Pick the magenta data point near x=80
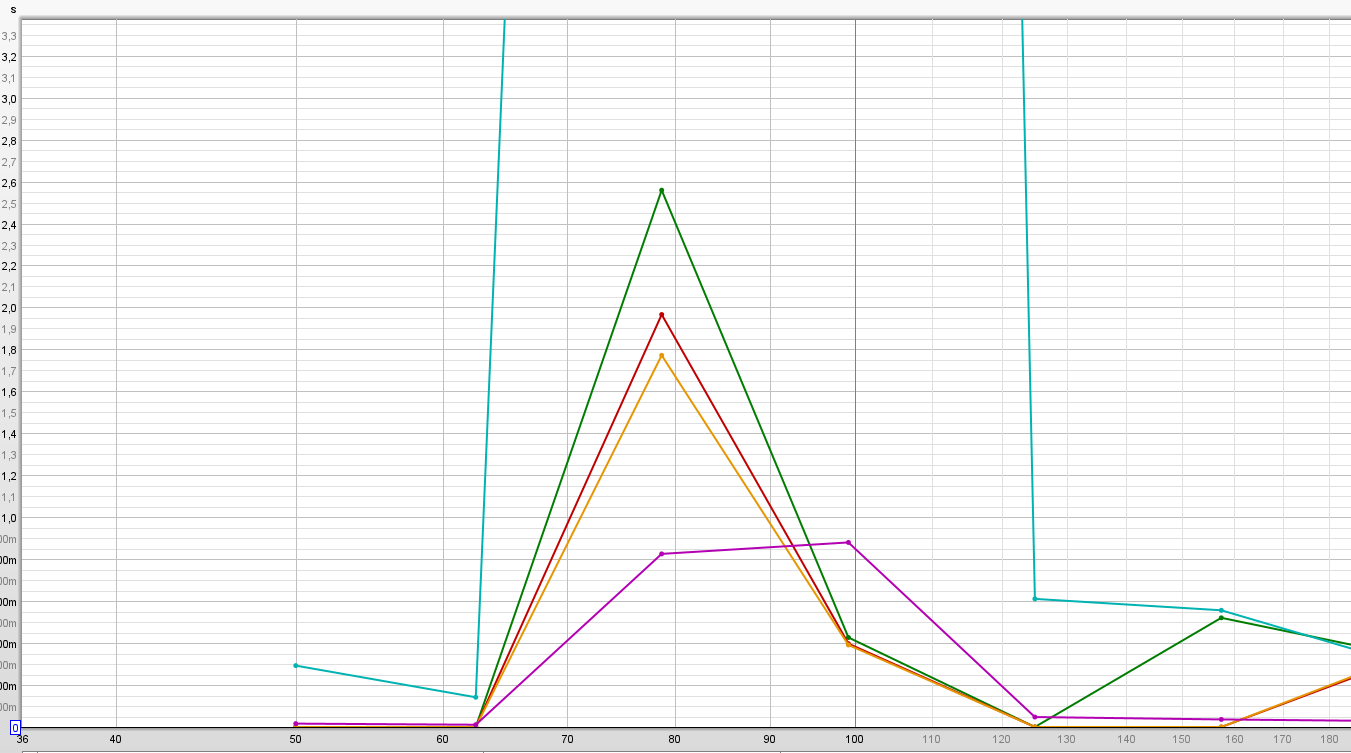The image size is (1351, 753). (661, 554)
